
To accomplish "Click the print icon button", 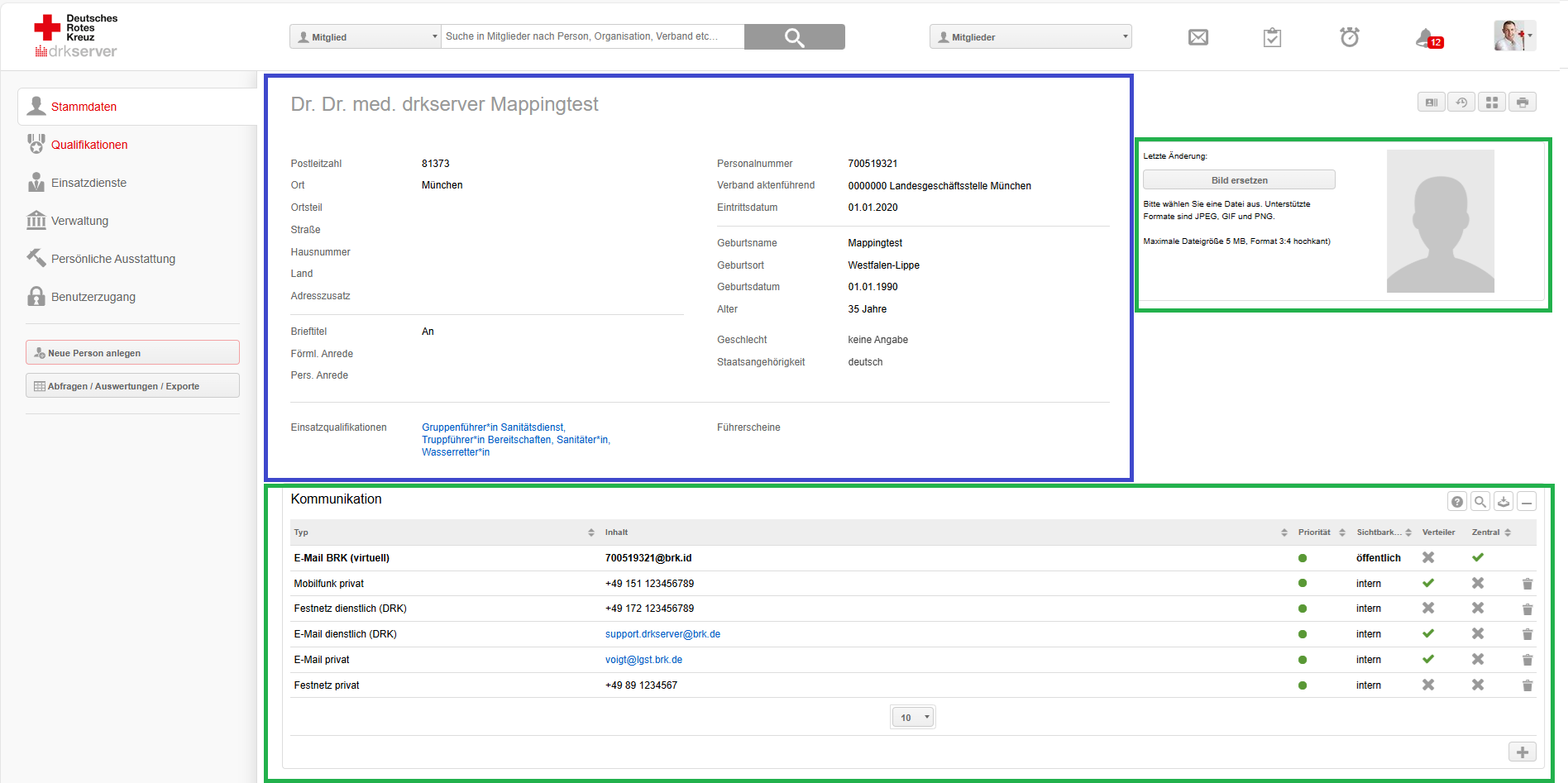I will 1522,103.
